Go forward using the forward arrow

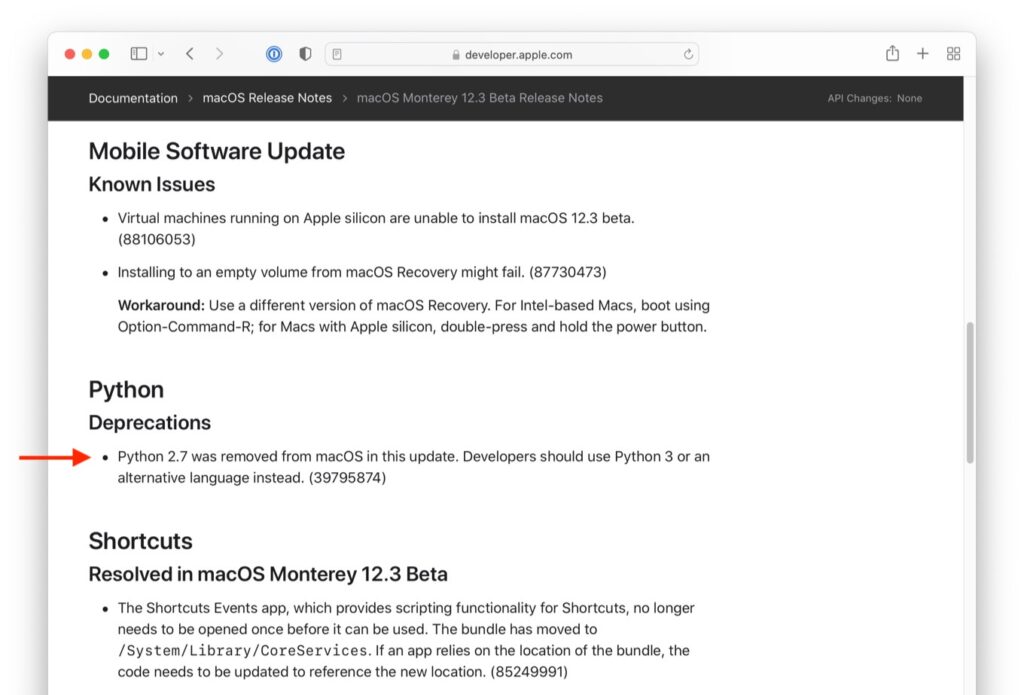tap(219, 53)
